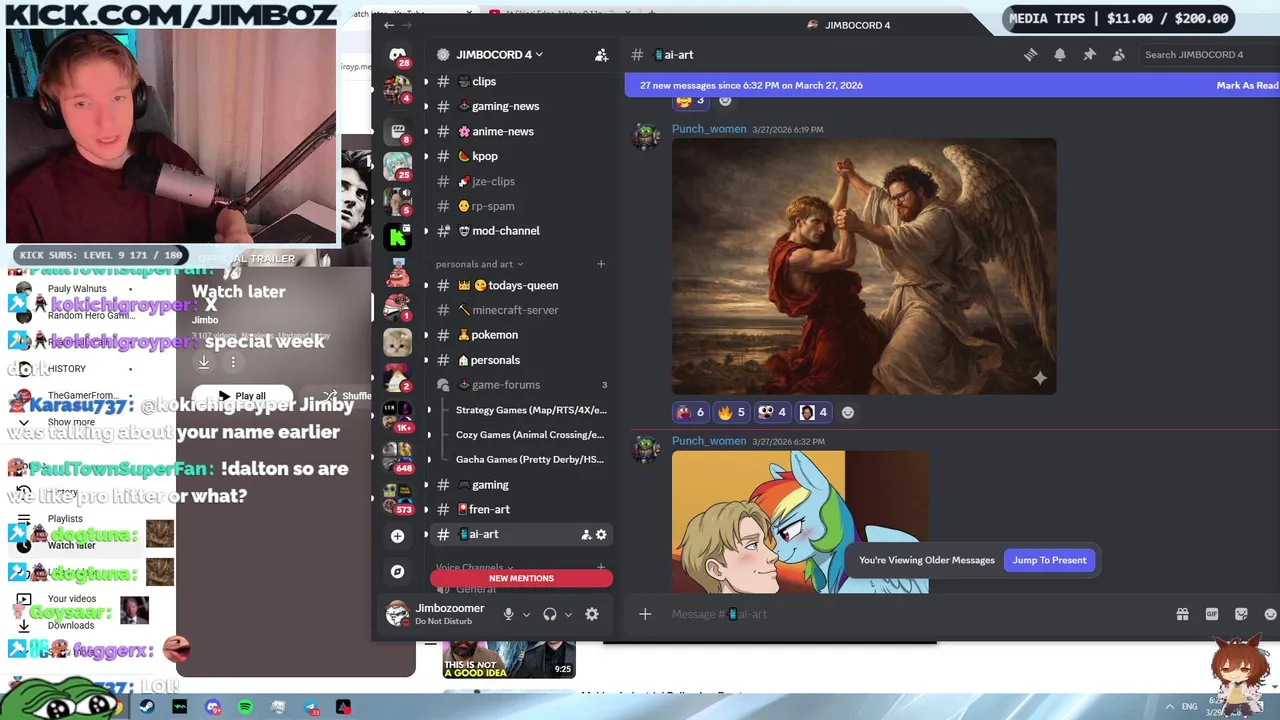Deafen audio with headphones icon
The image size is (1280, 720).
[x=549, y=614]
